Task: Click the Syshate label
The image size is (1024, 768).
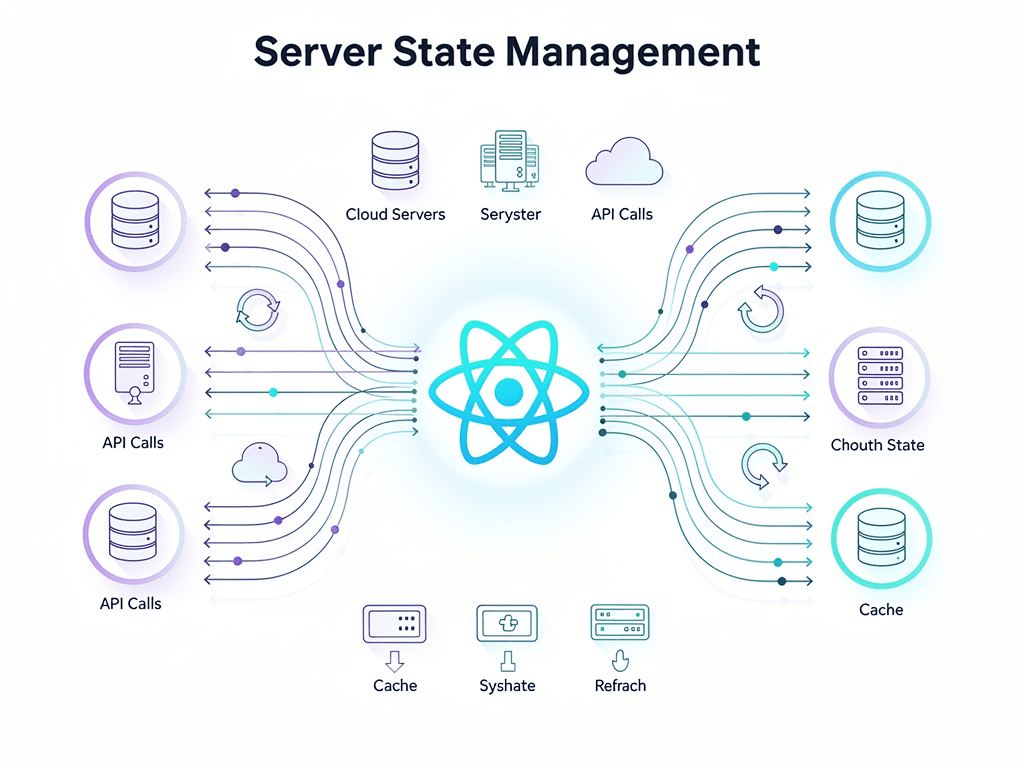Action: click(507, 686)
